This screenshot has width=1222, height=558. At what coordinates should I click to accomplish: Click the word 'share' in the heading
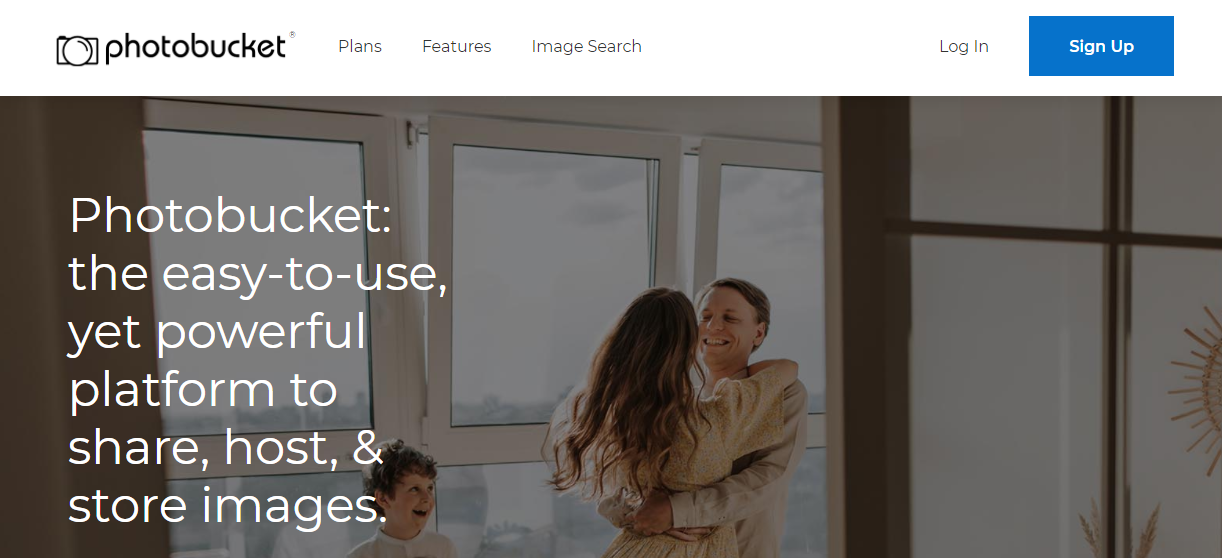pos(138,448)
